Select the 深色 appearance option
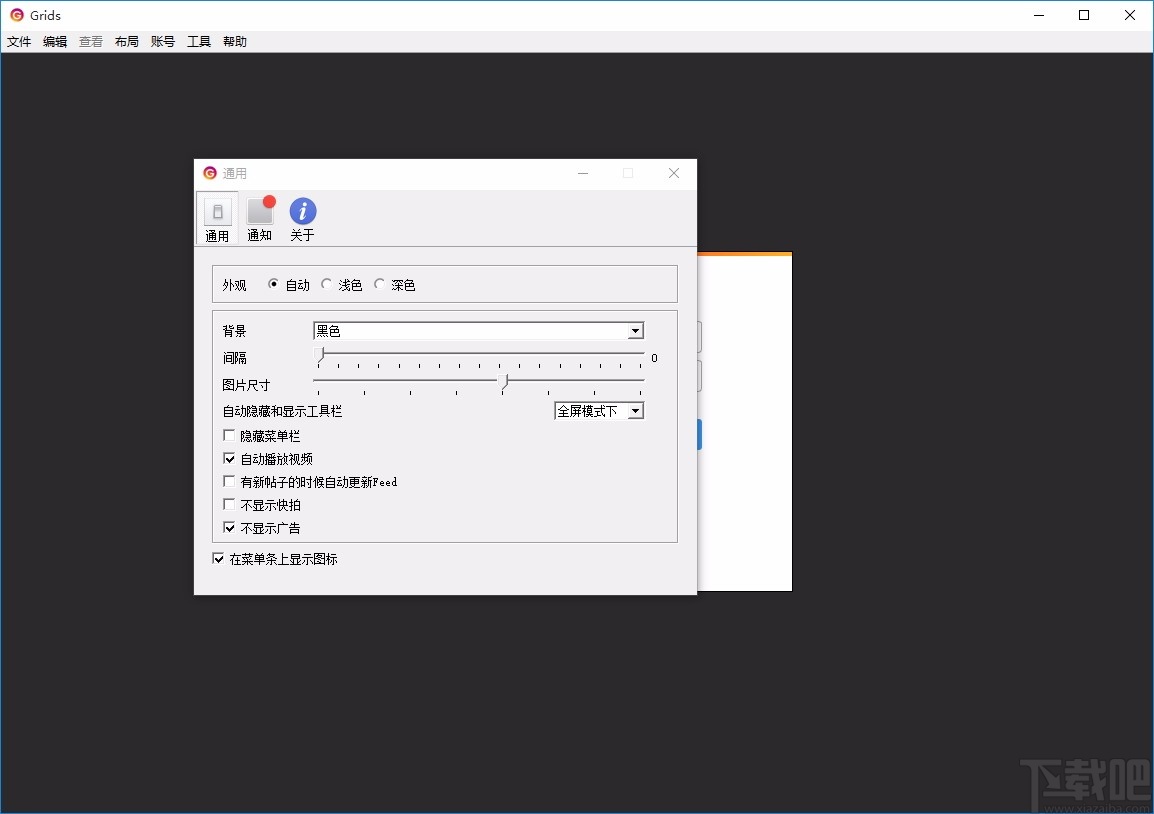Viewport: 1154px width, 814px height. click(x=379, y=283)
